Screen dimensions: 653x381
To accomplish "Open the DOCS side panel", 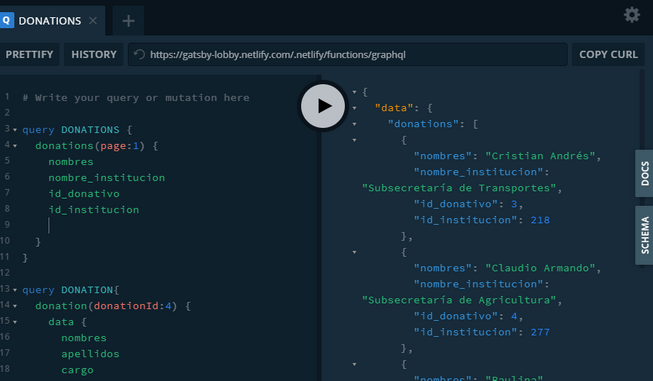I will [x=644, y=173].
